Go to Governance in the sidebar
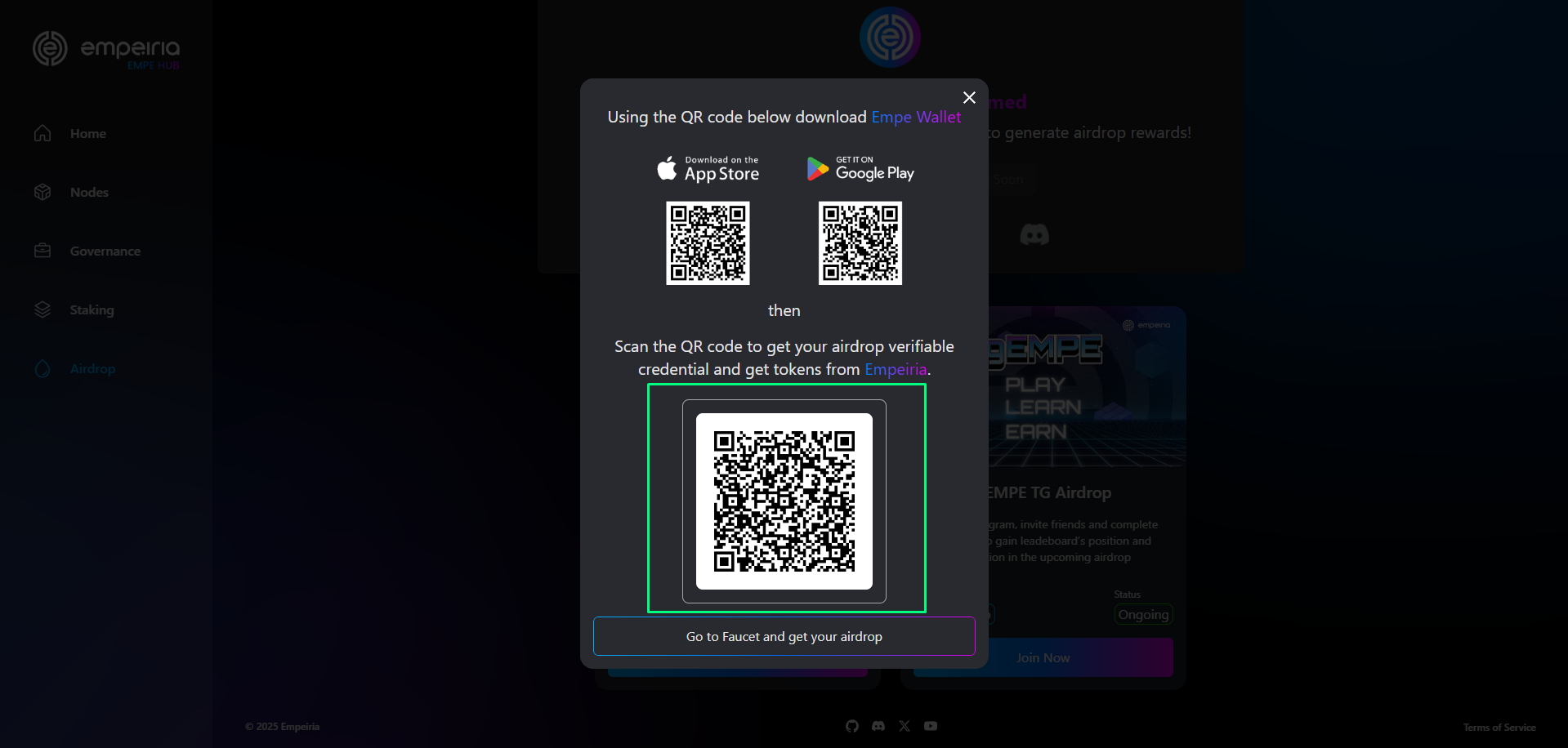Screen dimensions: 1568x748 click(x=105, y=252)
